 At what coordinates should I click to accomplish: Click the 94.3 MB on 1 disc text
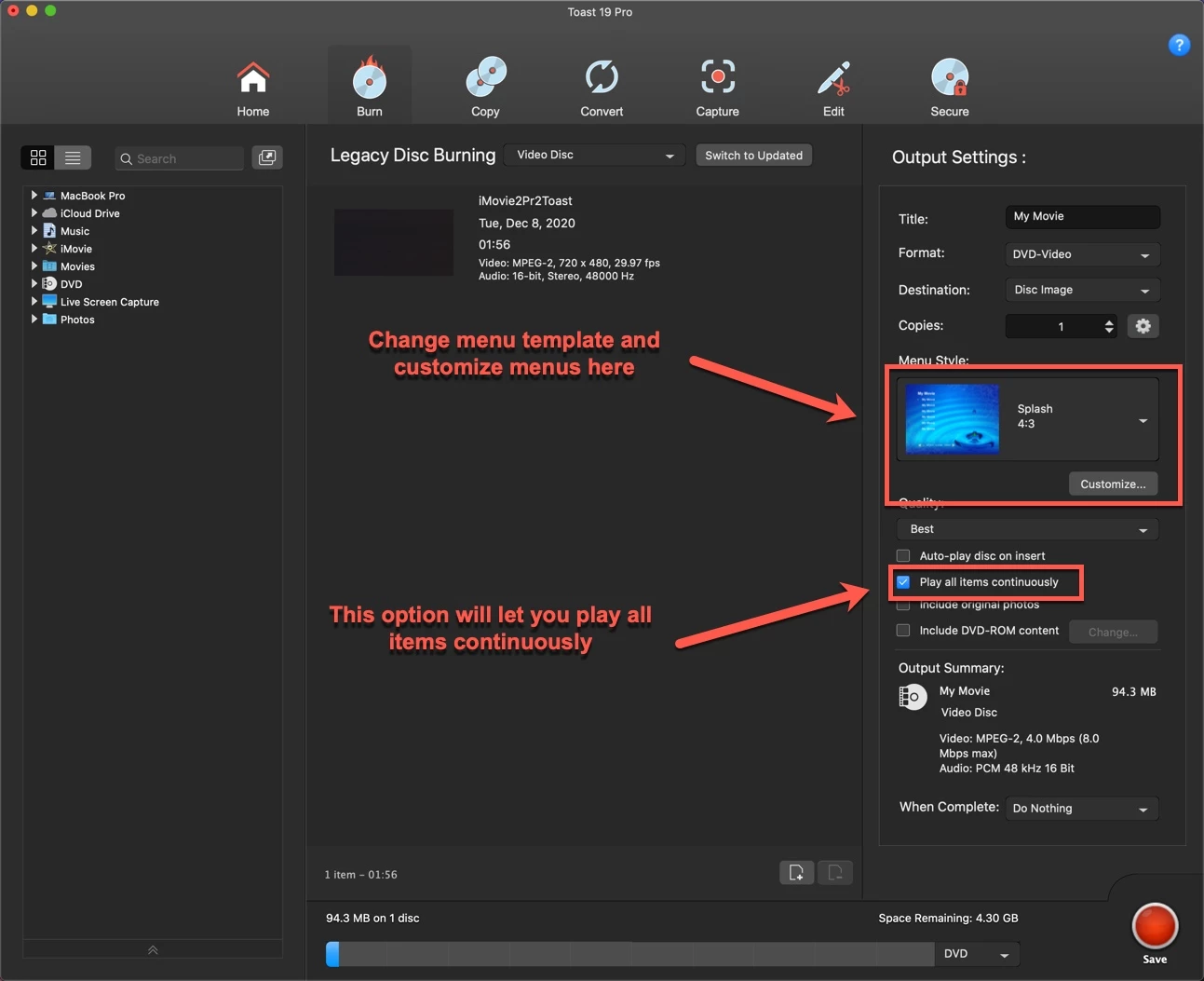click(x=372, y=918)
